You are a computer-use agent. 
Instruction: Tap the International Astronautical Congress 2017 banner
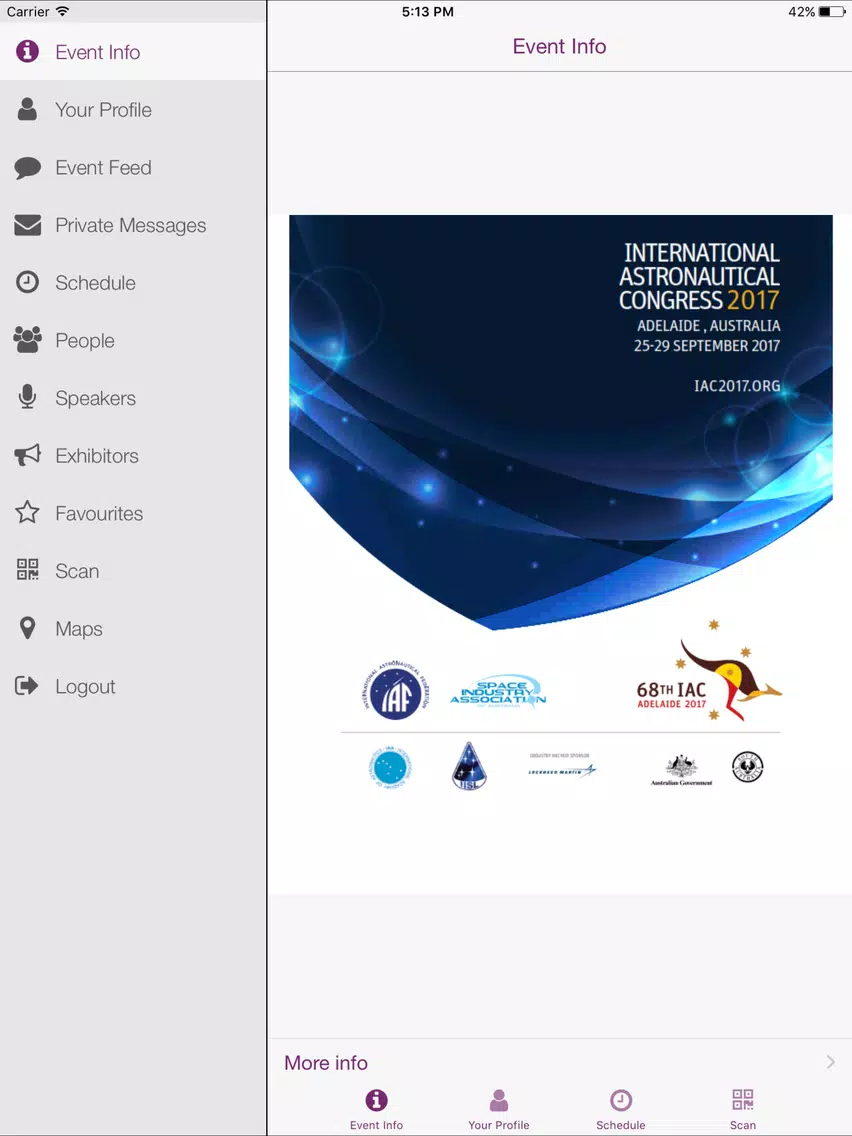tap(561, 422)
